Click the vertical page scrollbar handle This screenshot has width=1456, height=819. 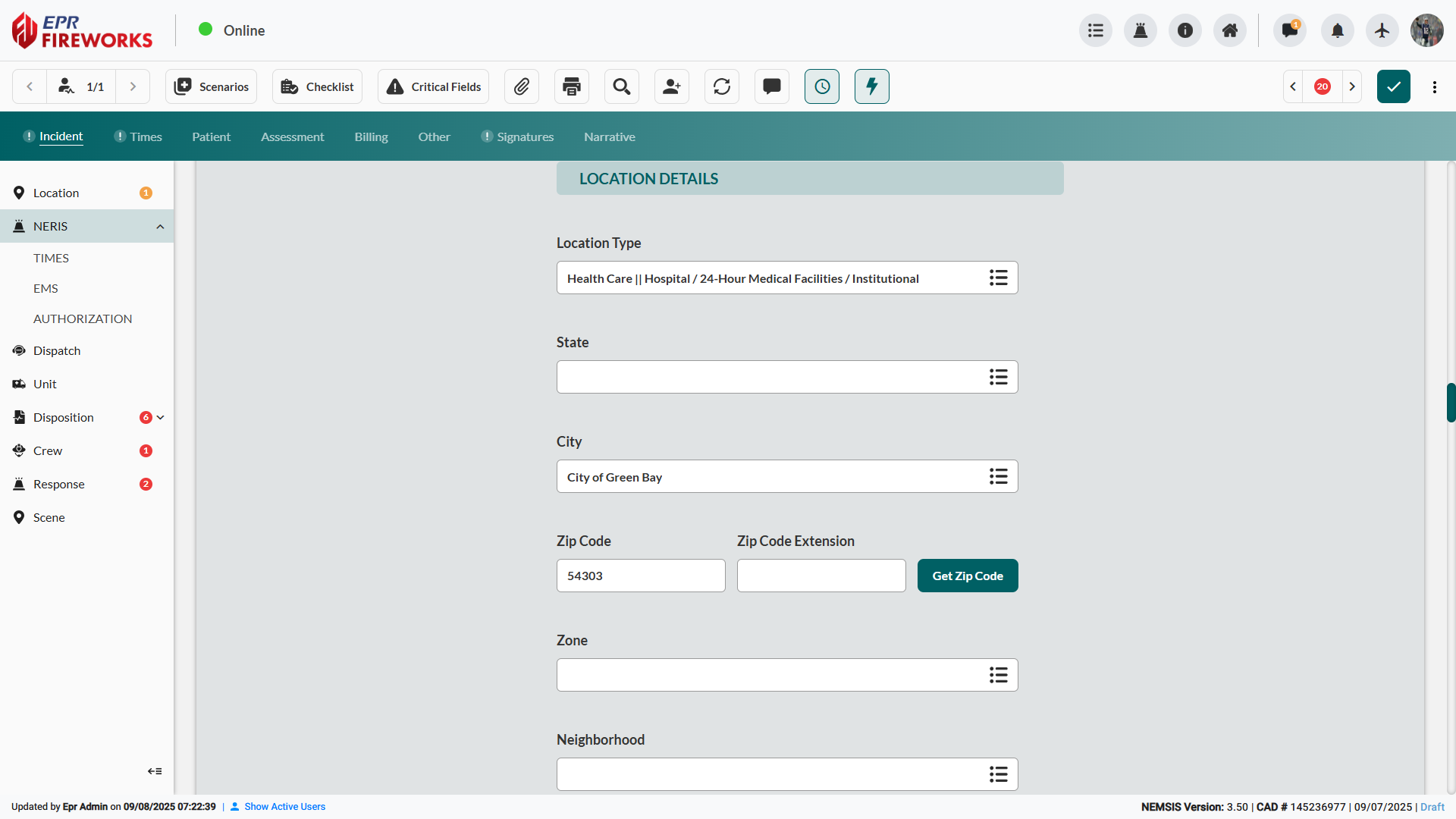1450,403
